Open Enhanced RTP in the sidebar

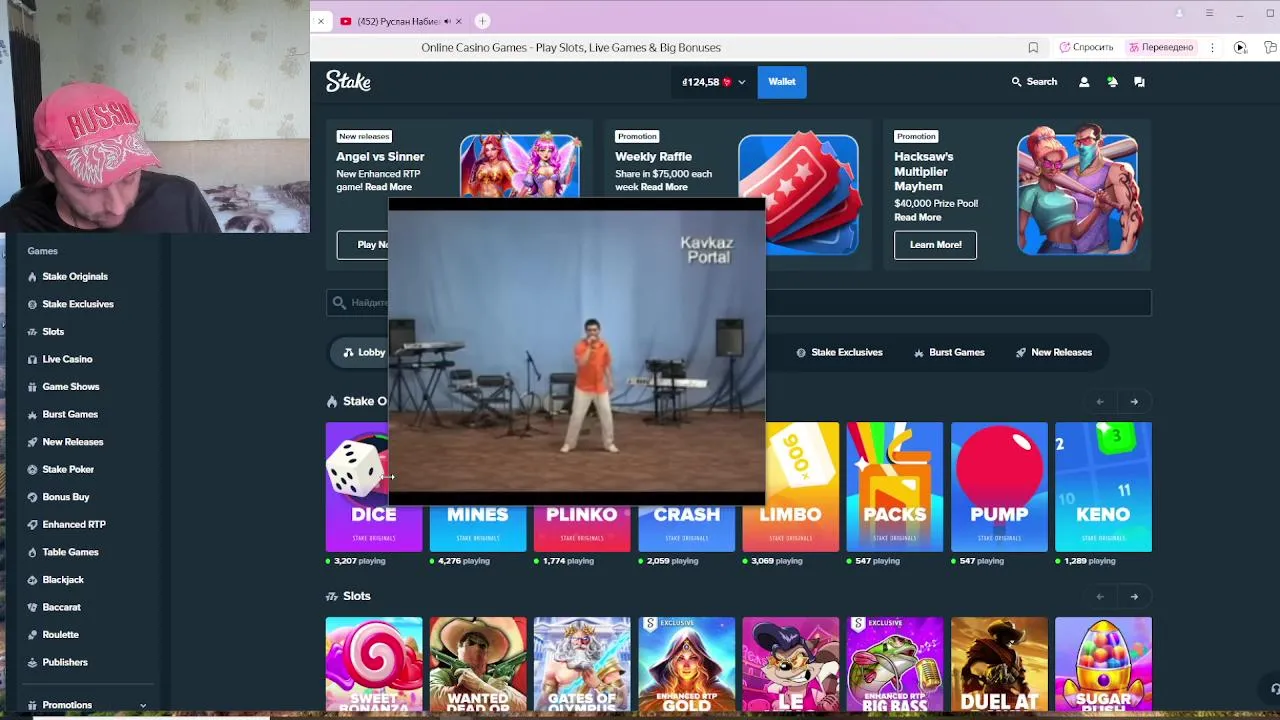pos(74,524)
